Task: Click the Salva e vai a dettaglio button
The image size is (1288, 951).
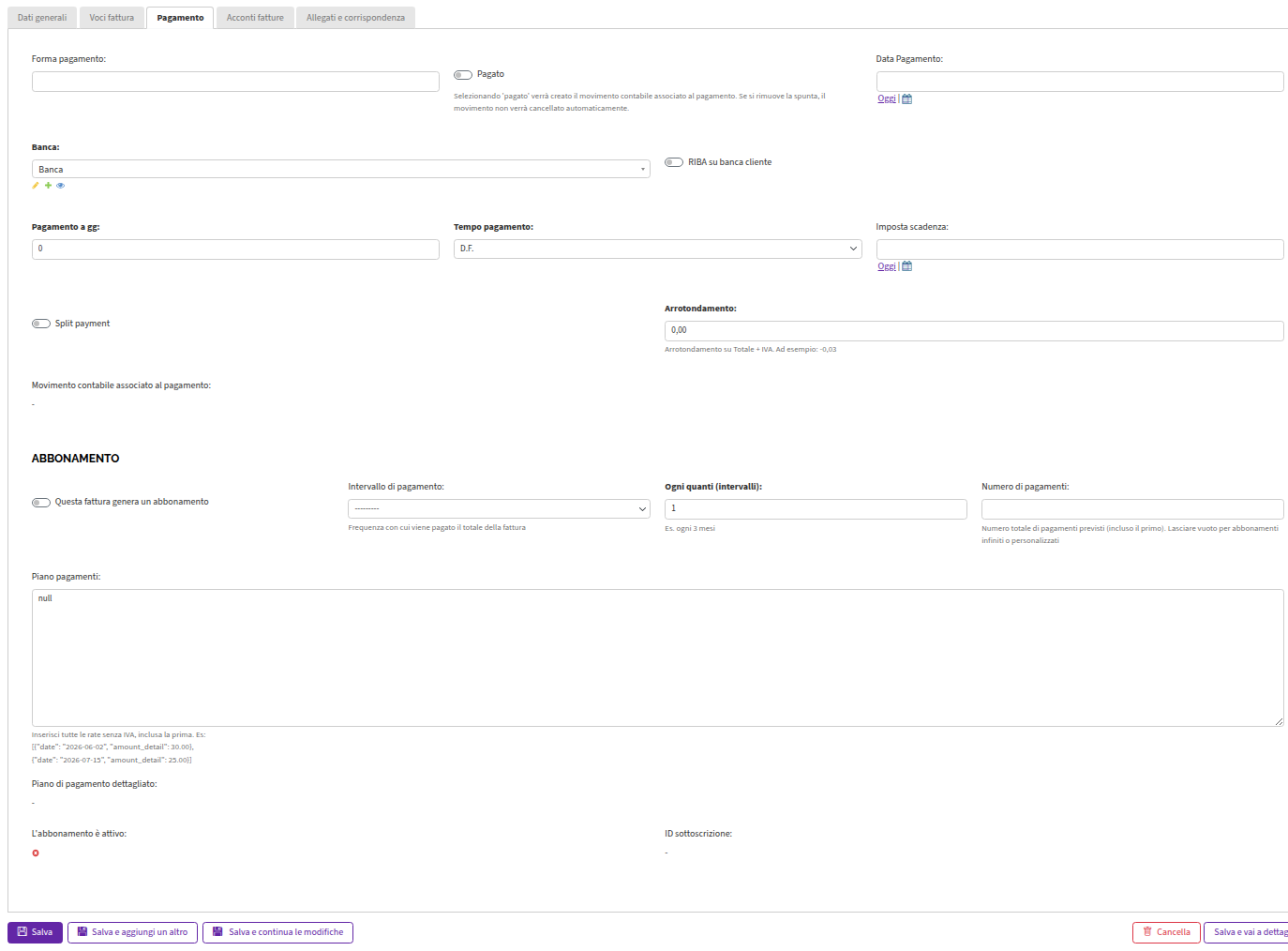Action: click(x=1246, y=932)
